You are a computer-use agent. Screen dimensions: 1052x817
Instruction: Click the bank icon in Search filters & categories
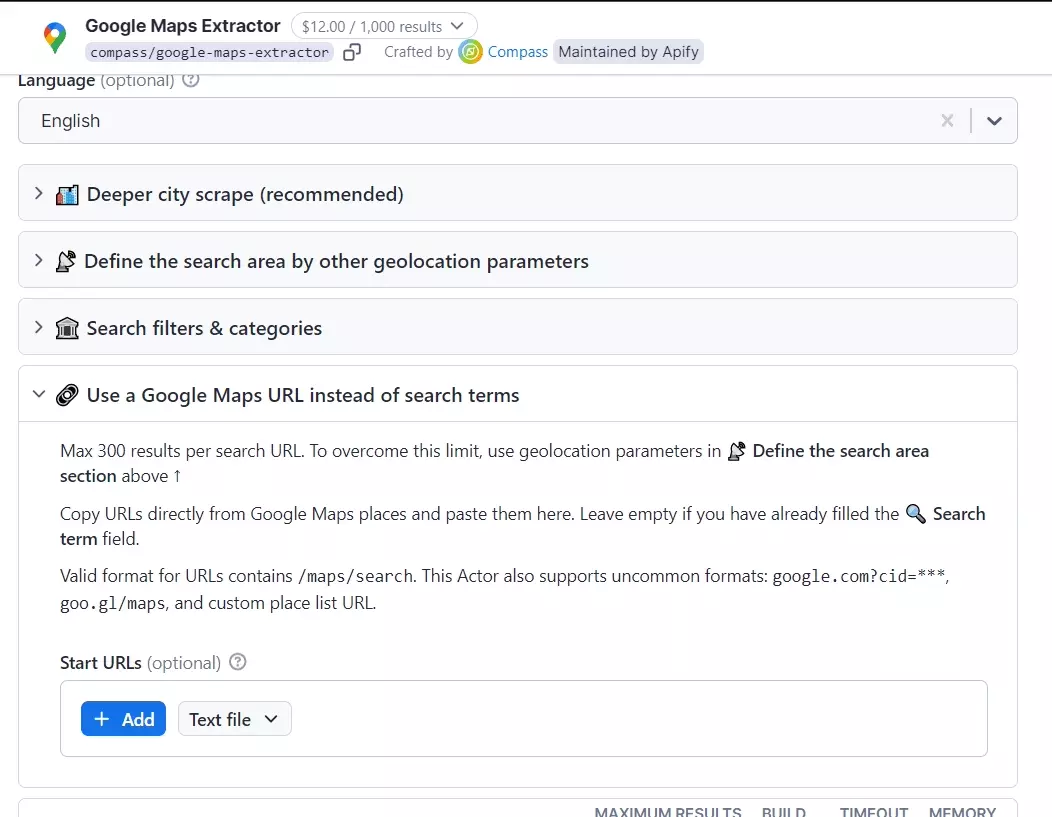coord(66,328)
